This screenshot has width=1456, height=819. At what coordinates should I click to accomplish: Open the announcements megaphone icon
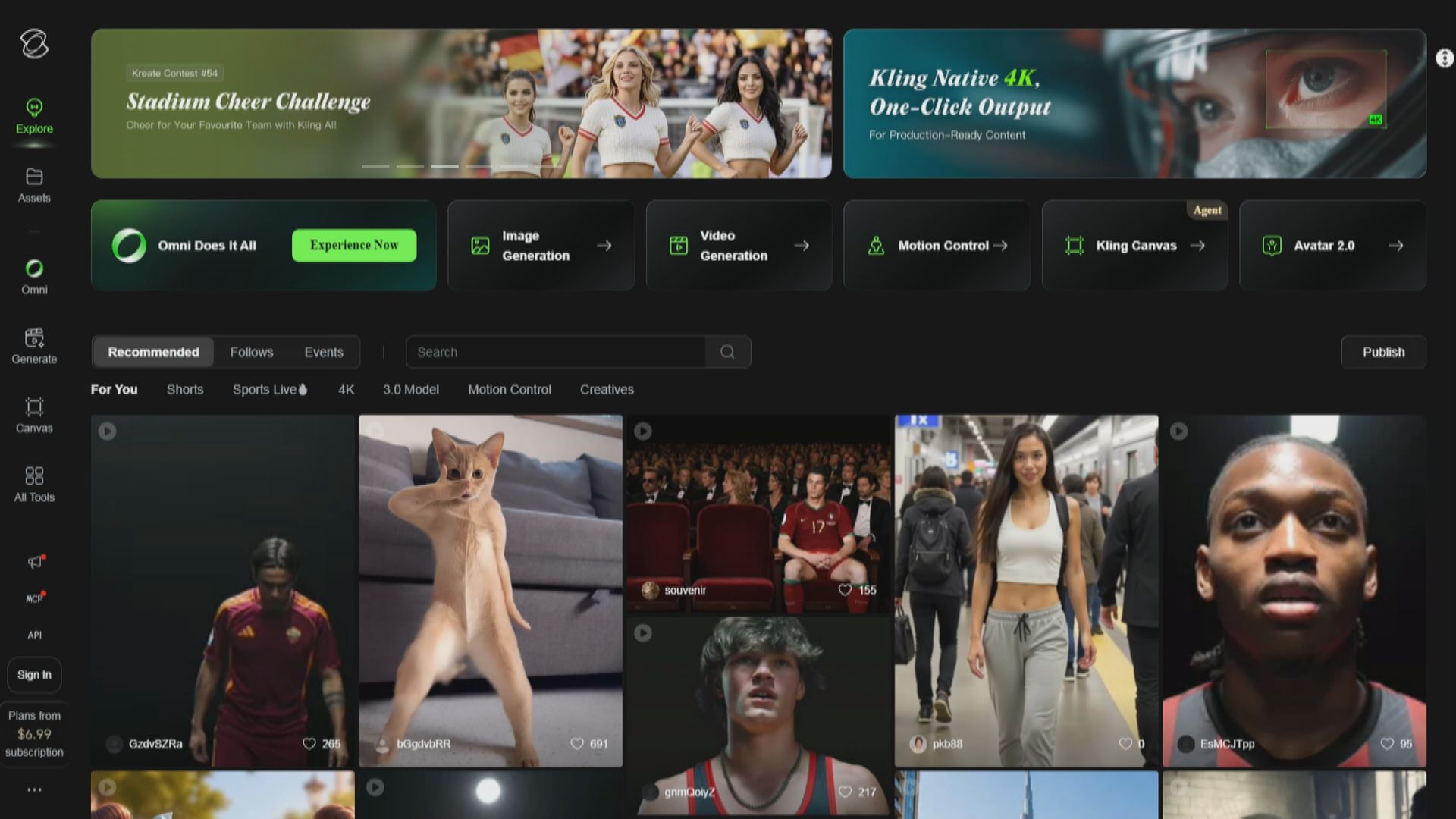coord(36,562)
